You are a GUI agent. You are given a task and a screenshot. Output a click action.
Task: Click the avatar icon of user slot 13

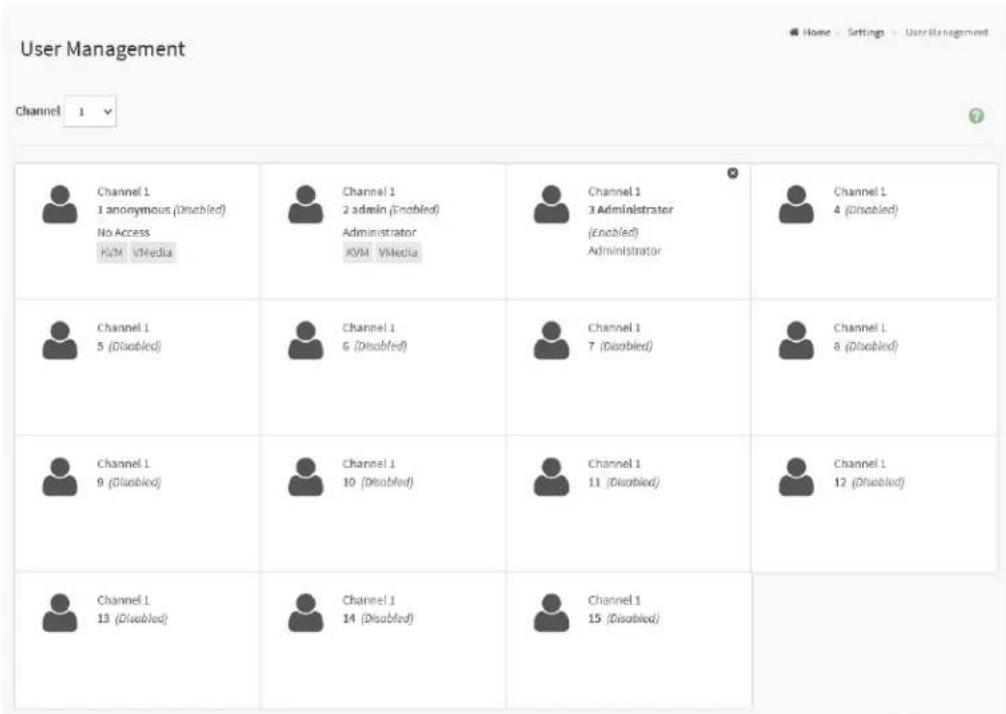point(60,613)
